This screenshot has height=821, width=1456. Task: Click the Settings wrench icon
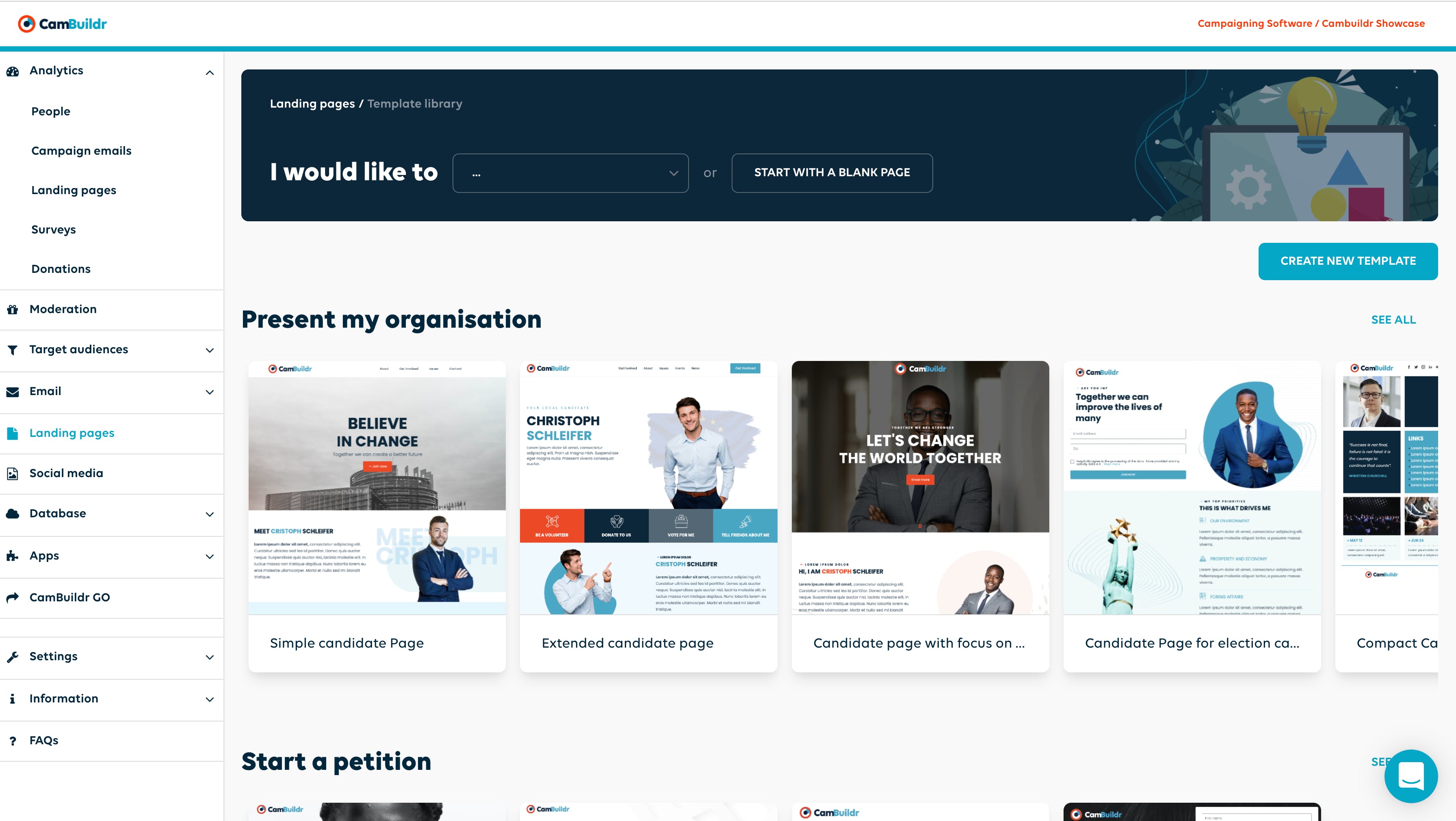tap(13, 657)
